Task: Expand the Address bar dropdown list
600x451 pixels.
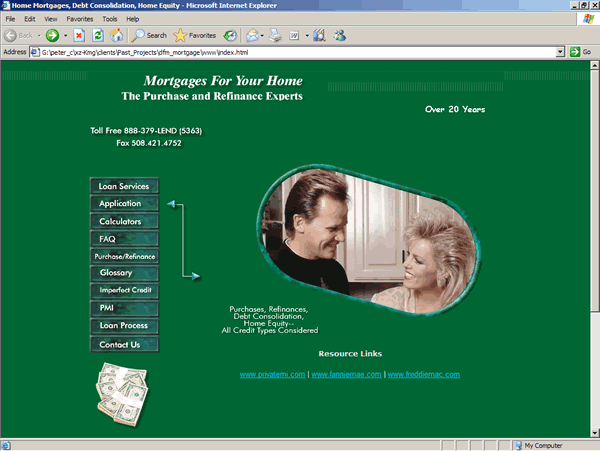Action: click(560, 52)
